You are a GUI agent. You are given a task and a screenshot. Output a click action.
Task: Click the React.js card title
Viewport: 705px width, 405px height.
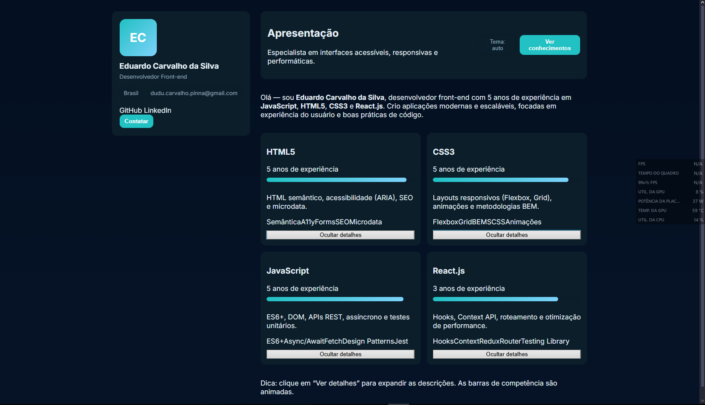point(448,270)
